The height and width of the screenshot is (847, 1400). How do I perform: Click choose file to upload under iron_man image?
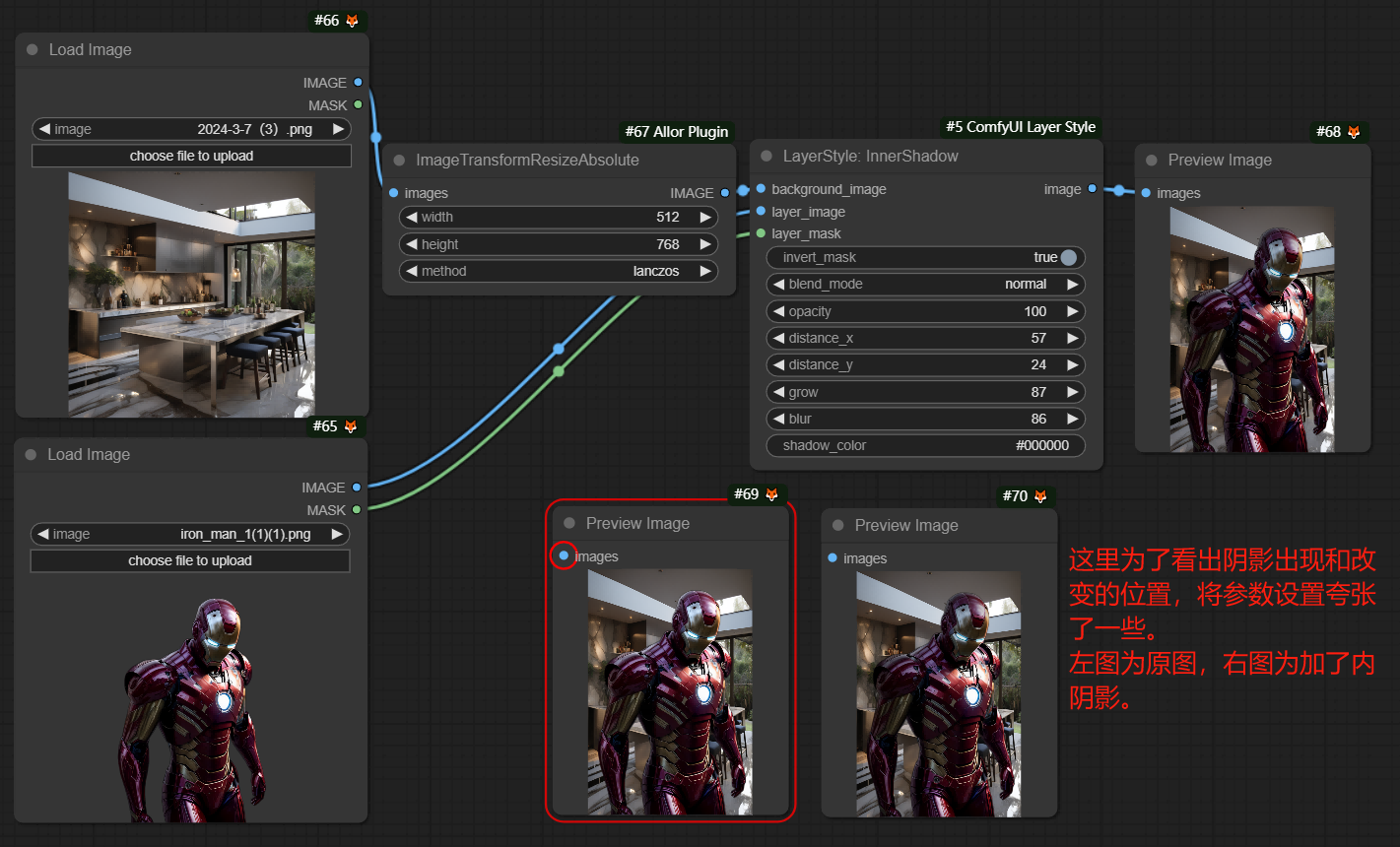(x=190, y=560)
